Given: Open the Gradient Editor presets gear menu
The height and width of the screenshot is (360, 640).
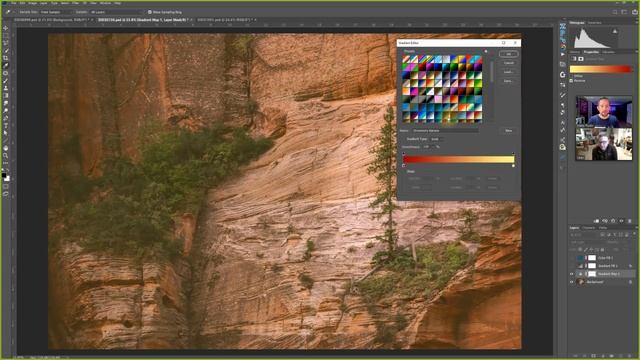Looking at the screenshot, I should tap(486, 51).
